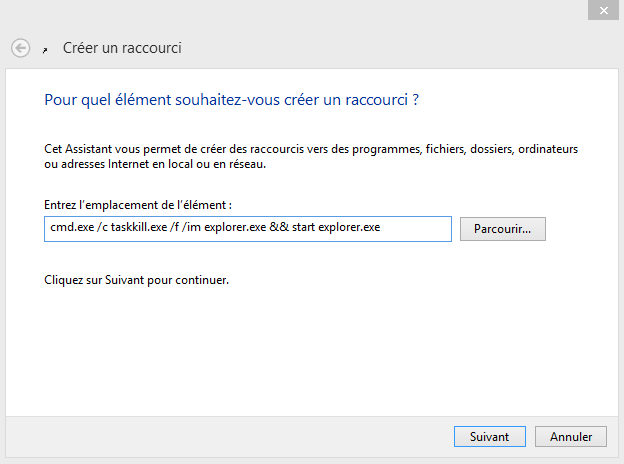The image size is (624, 464).
Task: Click the empty space after the command text
Action: pos(416,229)
